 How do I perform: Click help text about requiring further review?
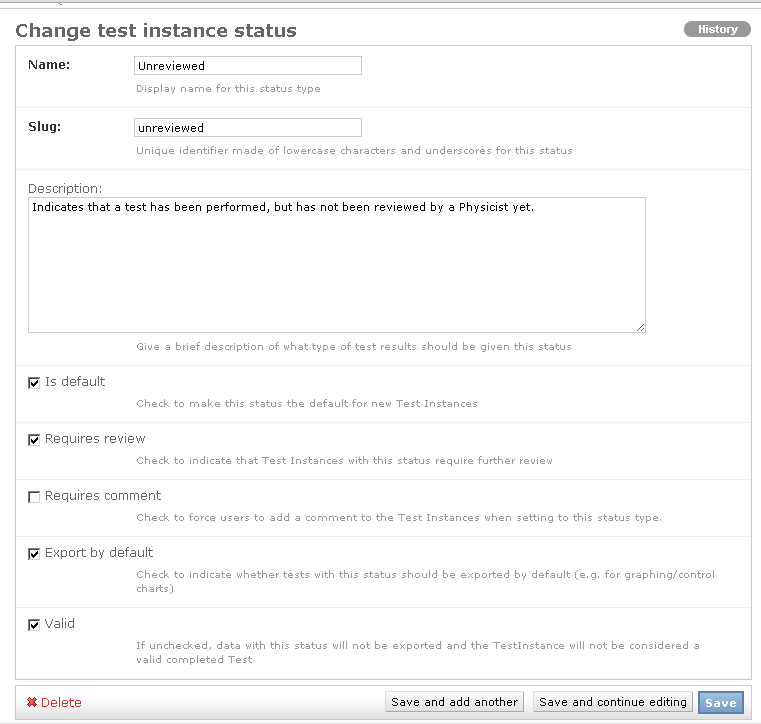[345, 461]
